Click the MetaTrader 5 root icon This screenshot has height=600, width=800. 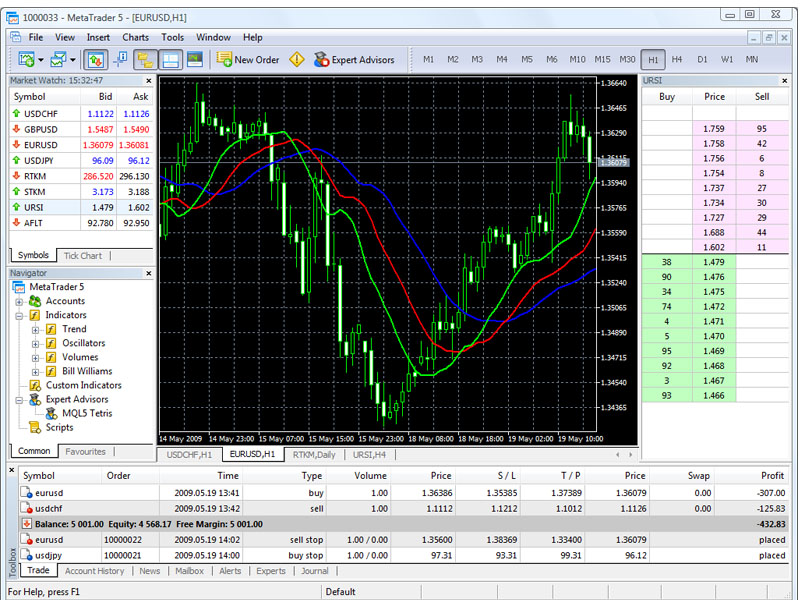tap(19, 287)
